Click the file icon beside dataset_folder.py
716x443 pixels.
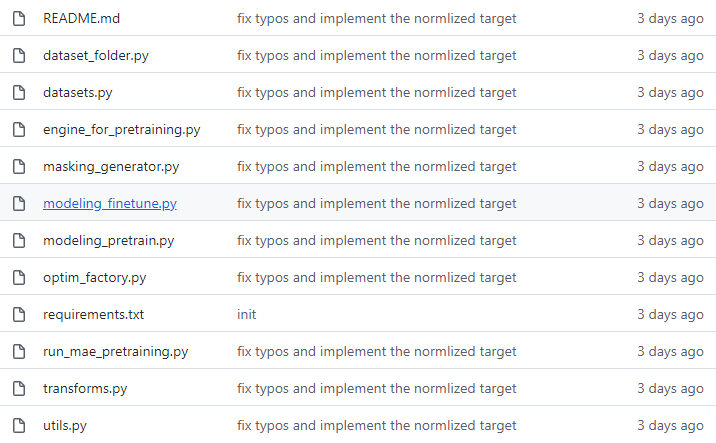tap(18, 55)
